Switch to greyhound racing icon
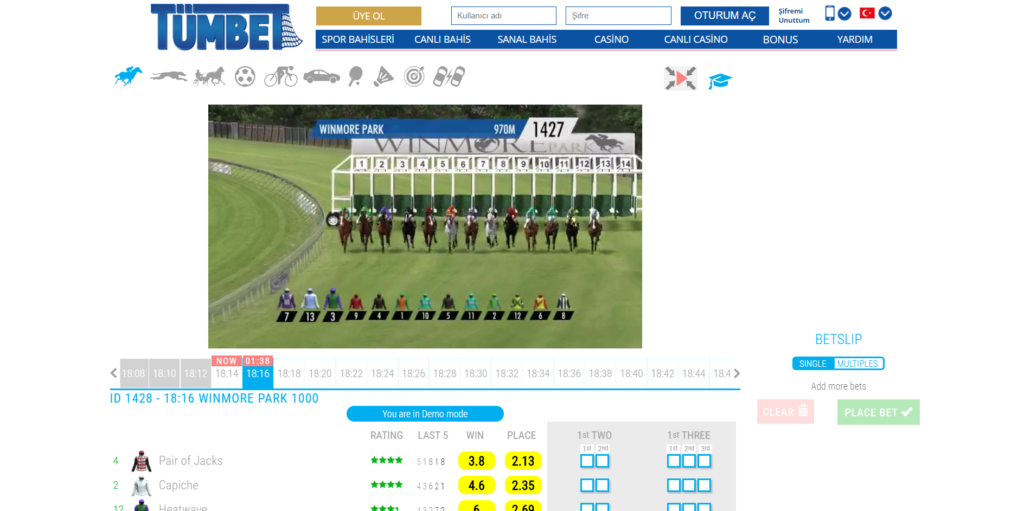Viewport: 1024px width, 511px height. pyautogui.click(x=168, y=76)
